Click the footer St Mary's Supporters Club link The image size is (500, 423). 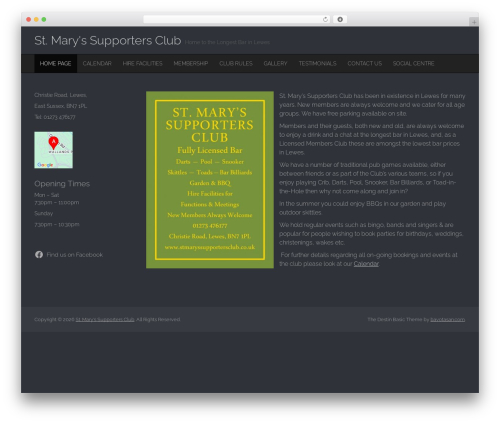[x=105, y=319]
